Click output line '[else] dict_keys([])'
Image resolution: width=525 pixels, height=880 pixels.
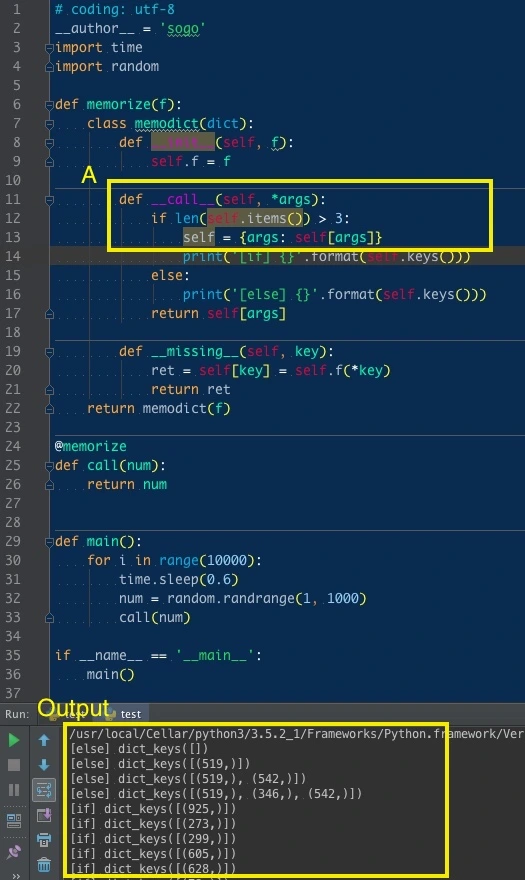(x=139, y=749)
